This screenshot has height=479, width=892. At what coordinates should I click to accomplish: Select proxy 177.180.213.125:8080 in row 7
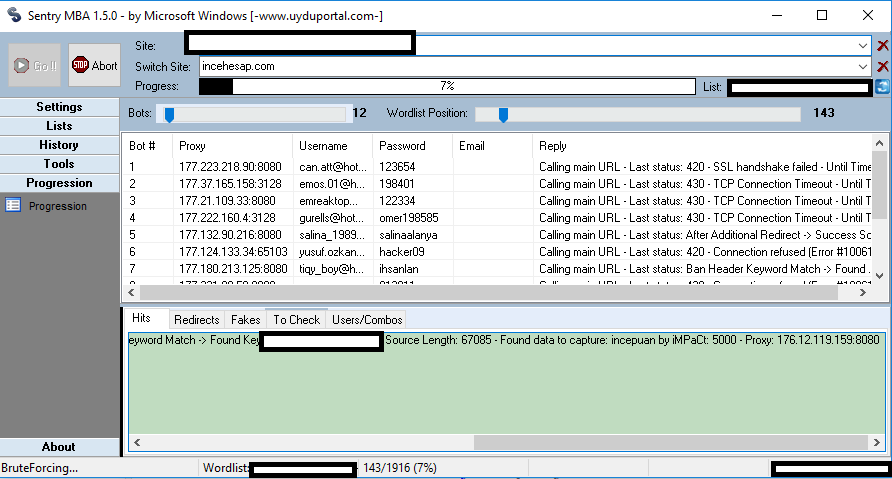click(x=233, y=269)
